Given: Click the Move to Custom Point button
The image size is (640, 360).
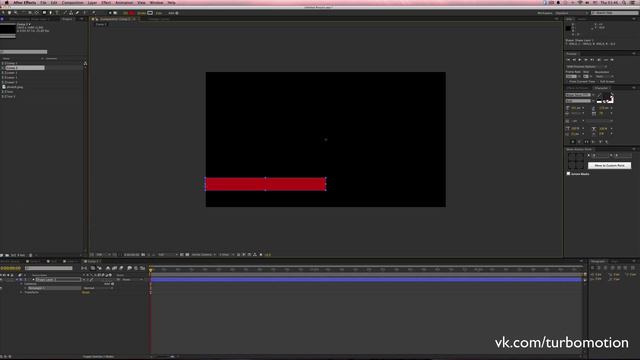Looking at the screenshot, I should pyautogui.click(x=609, y=165).
